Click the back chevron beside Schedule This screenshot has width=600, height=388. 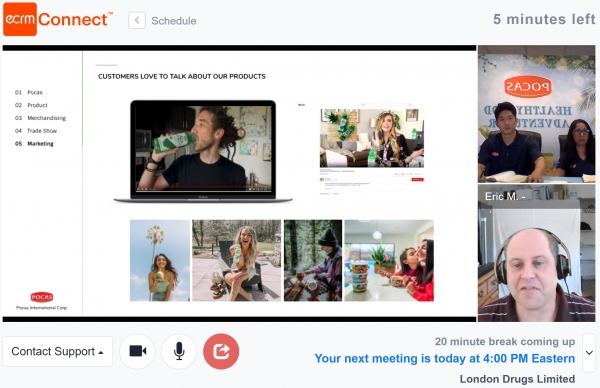coord(137,20)
